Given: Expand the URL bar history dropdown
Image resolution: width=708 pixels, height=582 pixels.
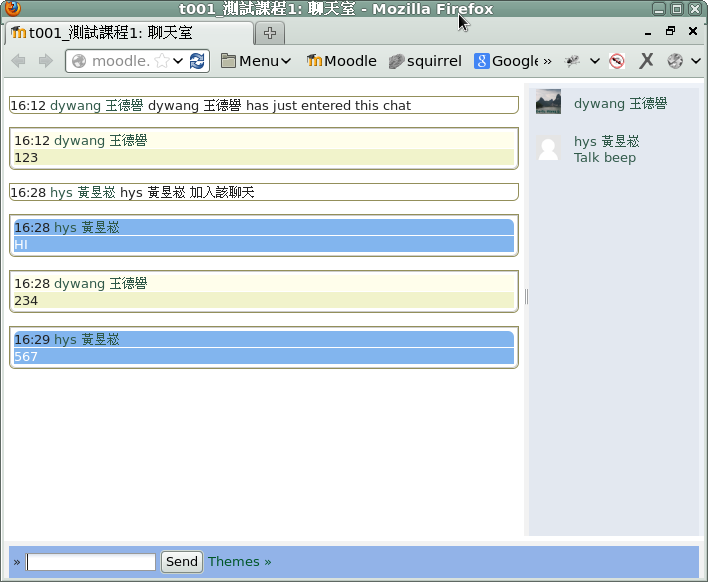Looking at the screenshot, I should [x=178, y=61].
